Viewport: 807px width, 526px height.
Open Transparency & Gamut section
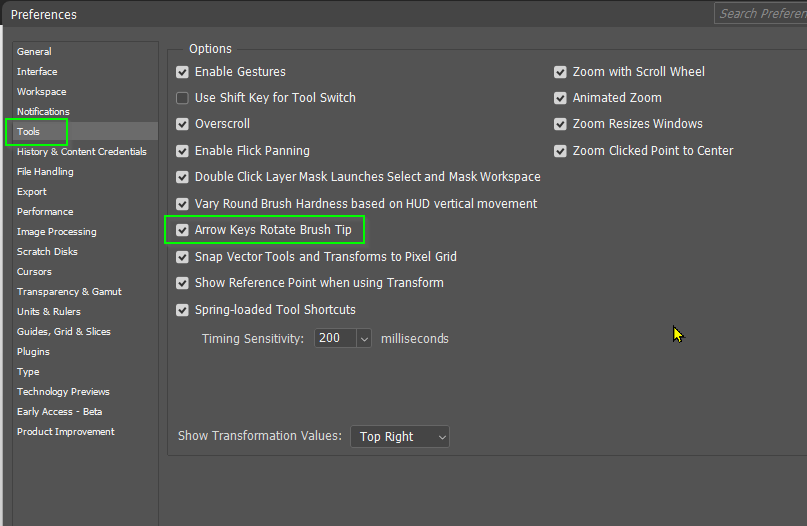[x=69, y=292]
